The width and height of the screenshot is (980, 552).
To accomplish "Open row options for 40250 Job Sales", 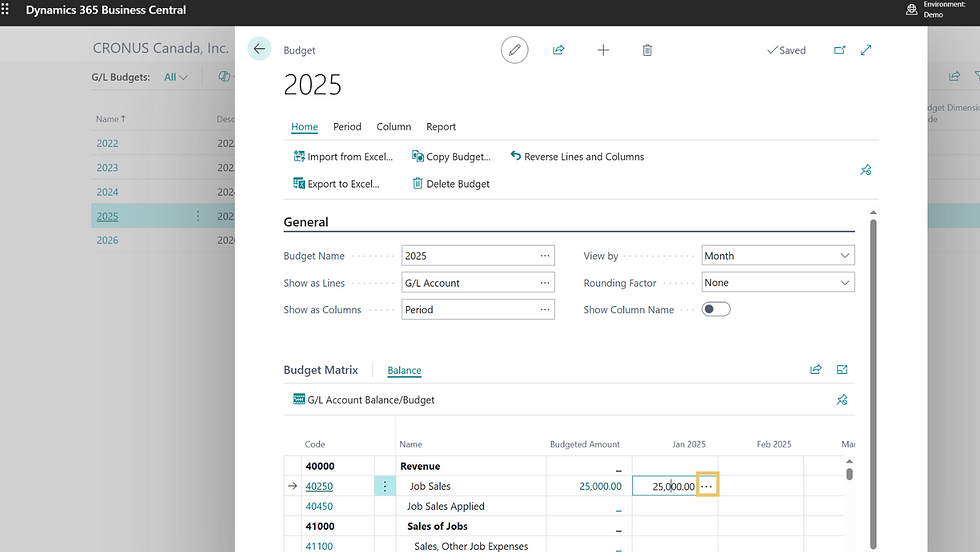I will 385,486.
